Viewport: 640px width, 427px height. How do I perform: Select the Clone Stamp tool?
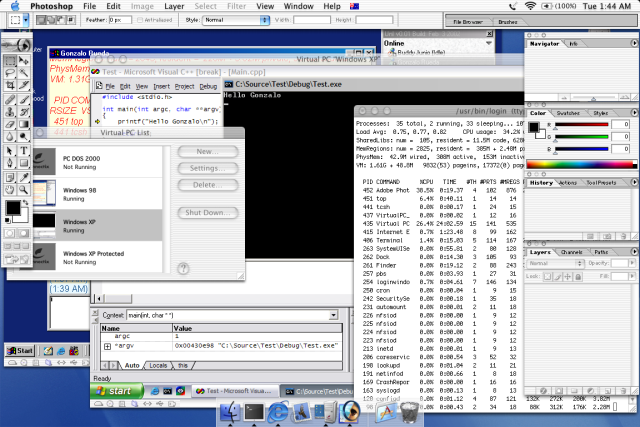10,111
